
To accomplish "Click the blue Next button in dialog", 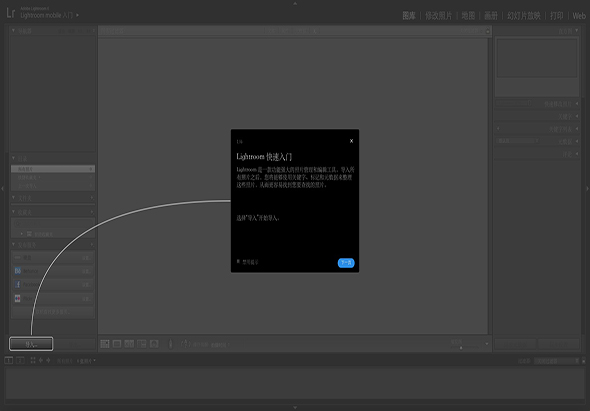I will (346, 262).
